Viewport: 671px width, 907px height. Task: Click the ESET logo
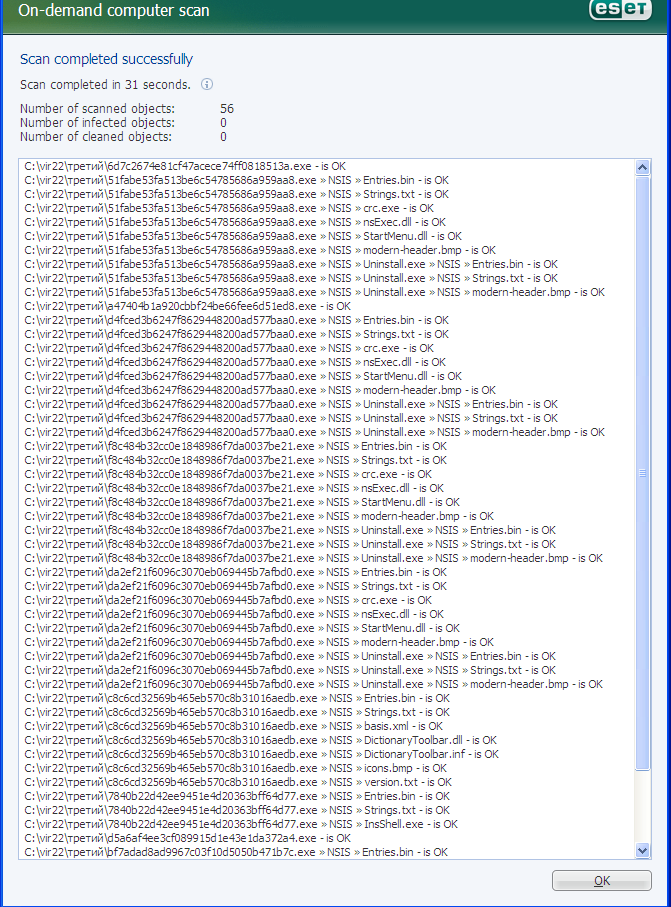tap(620, 9)
